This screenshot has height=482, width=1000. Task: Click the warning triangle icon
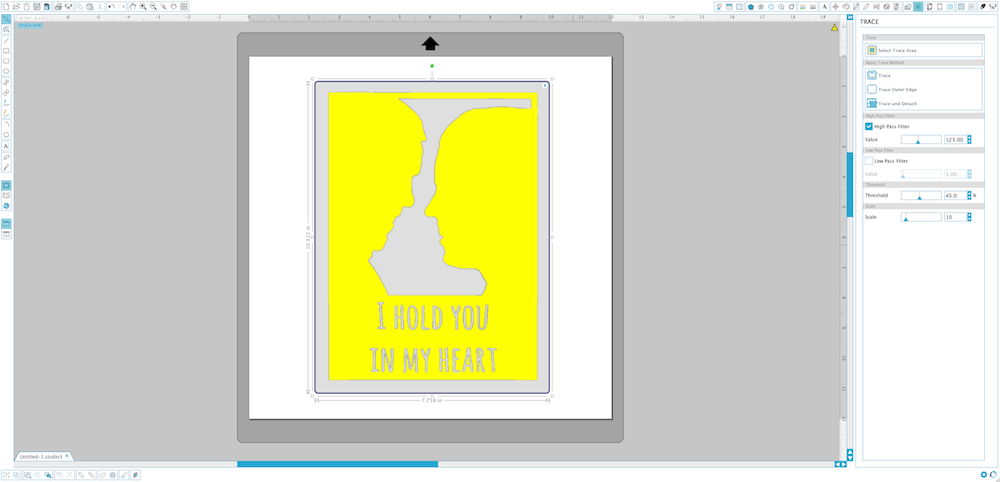(x=834, y=27)
